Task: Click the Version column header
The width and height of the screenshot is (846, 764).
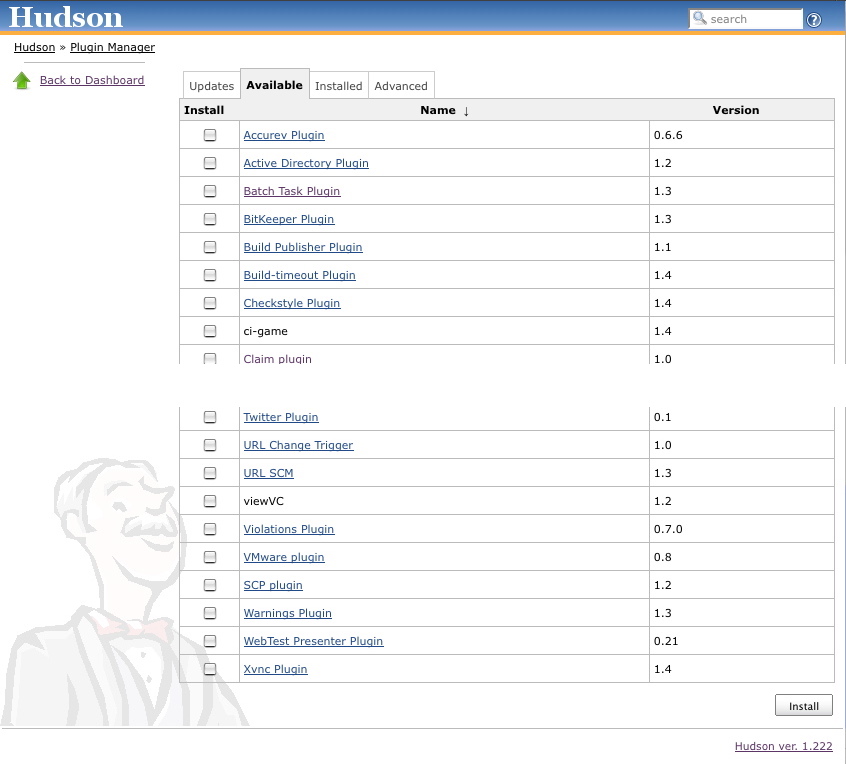Action: pos(735,110)
